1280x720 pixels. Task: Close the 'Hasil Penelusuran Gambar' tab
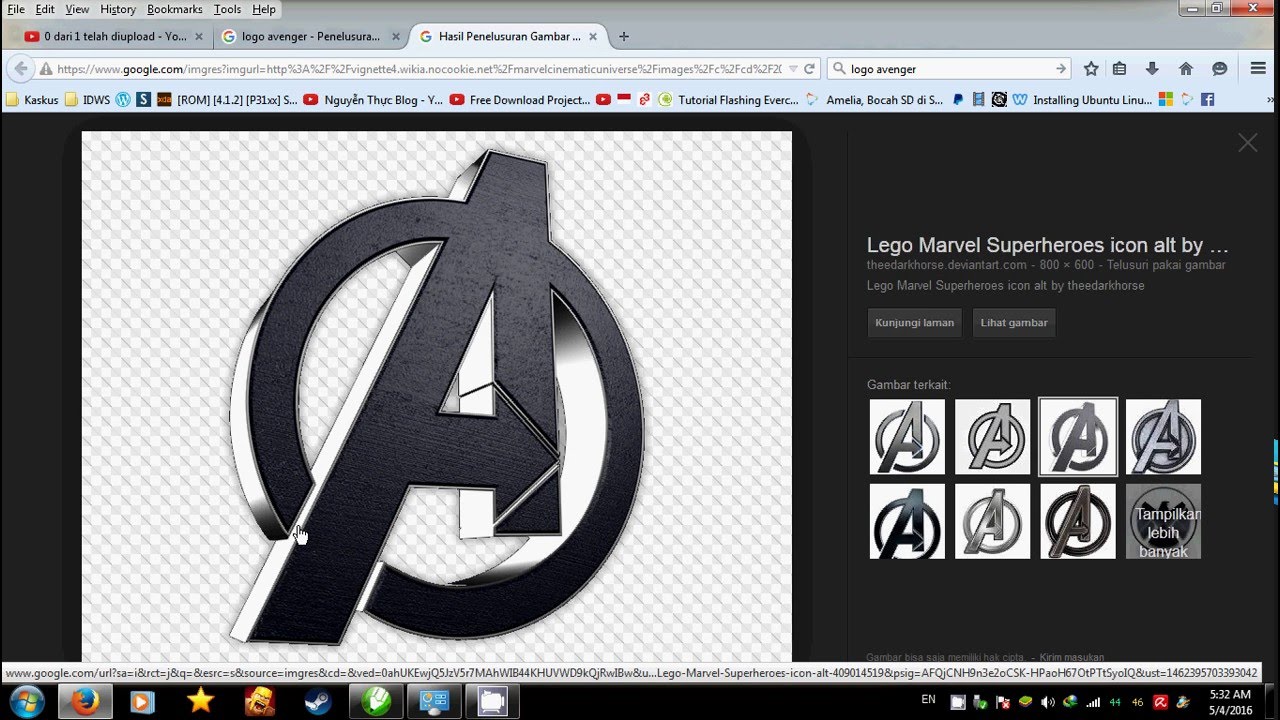(593, 37)
